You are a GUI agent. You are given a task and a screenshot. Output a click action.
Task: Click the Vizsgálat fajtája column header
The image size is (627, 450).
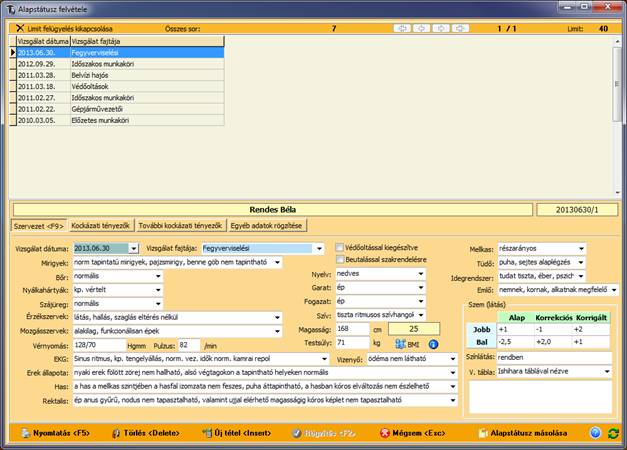[x=147, y=41]
